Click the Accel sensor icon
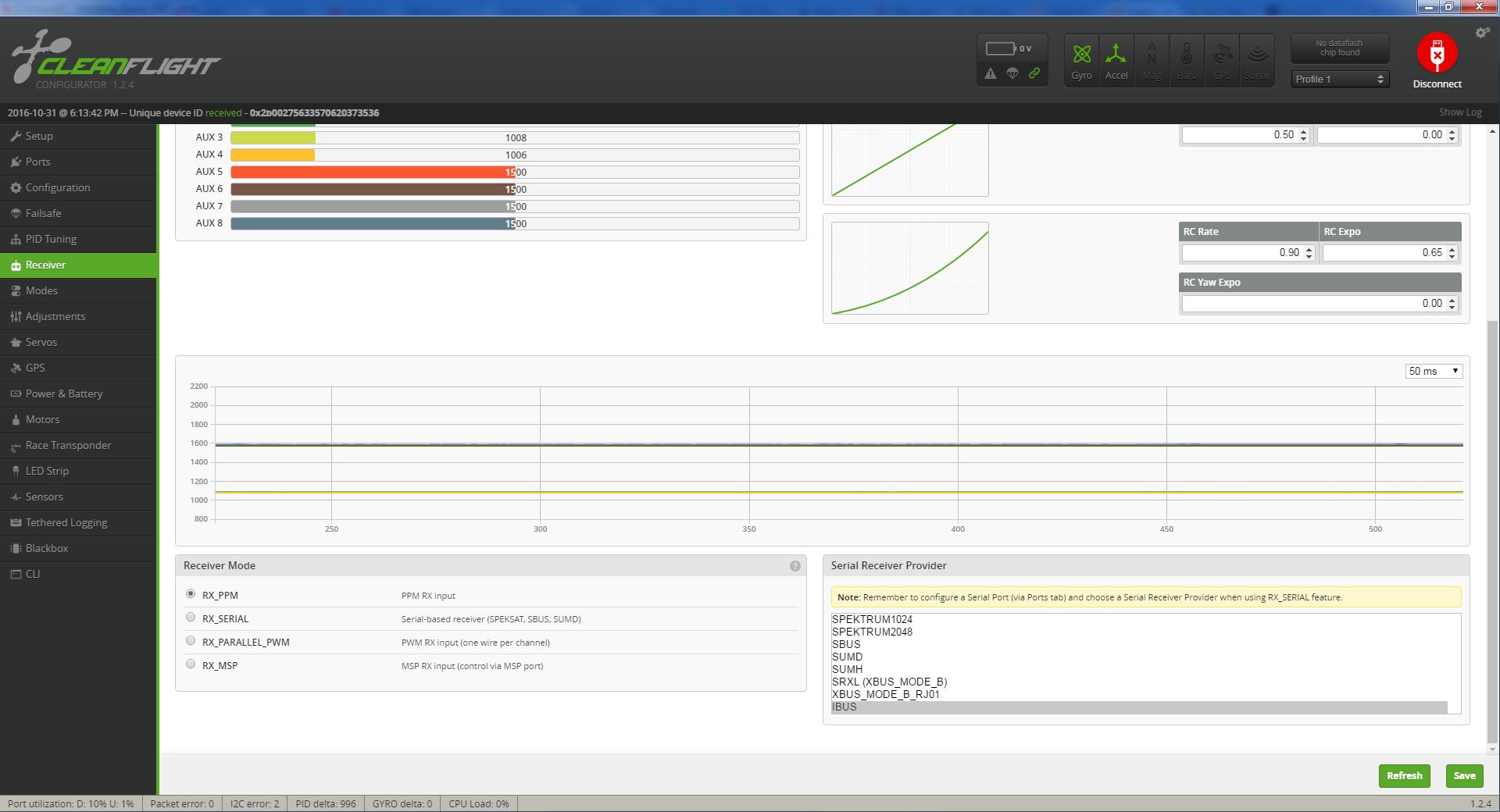The width and height of the screenshot is (1500, 812). (1116, 60)
